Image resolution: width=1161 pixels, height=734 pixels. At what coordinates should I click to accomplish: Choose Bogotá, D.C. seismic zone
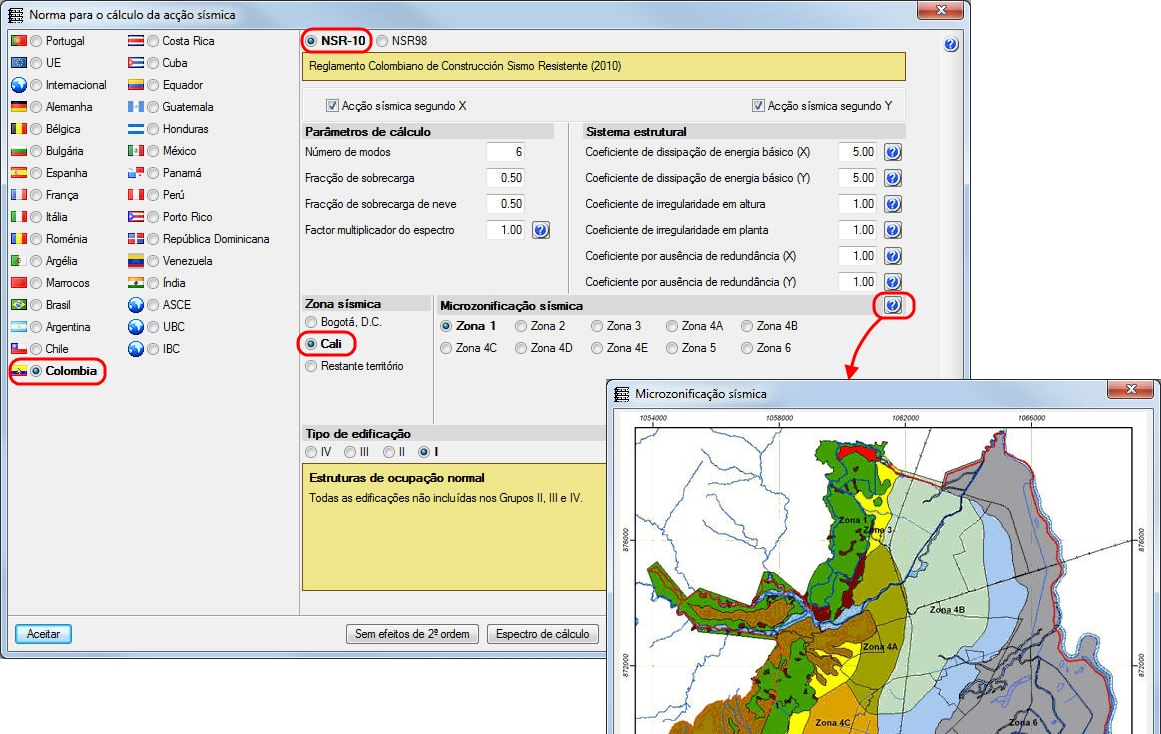click(311, 322)
